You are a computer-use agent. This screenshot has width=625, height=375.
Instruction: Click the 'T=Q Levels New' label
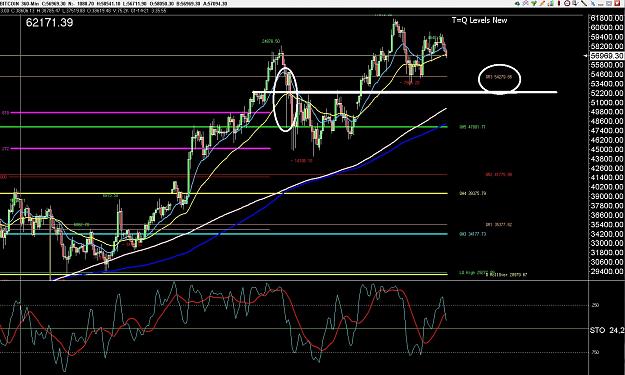480,20
